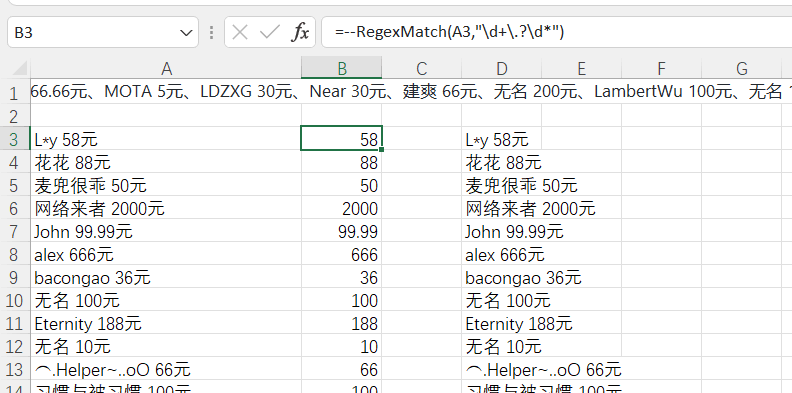Select row 7 header
Image resolution: width=792 pixels, height=393 pixels.
[x=14, y=231]
